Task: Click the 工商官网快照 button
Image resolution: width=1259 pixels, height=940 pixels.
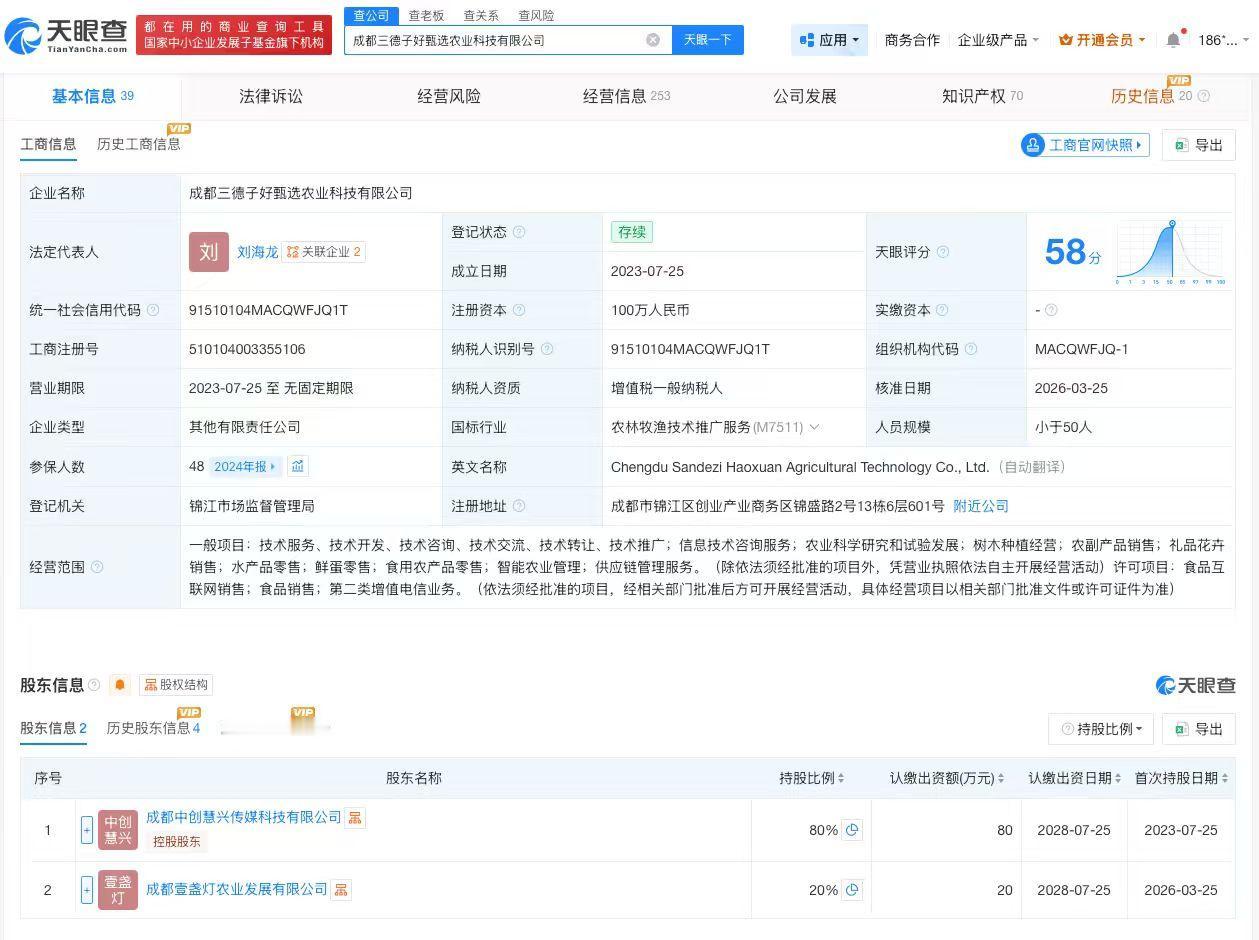Action: click(x=1085, y=145)
